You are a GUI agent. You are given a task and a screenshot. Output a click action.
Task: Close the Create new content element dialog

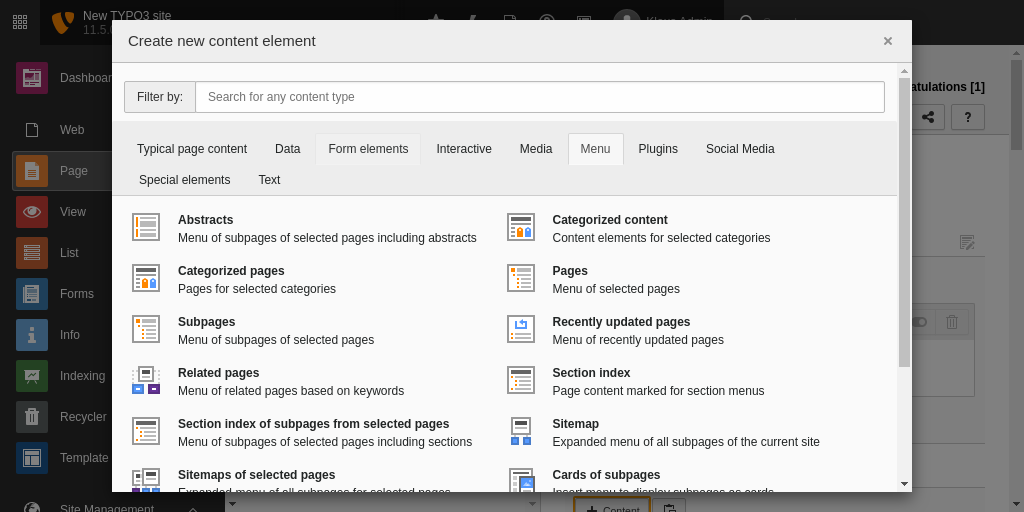pyautogui.click(x=888, y=41)
